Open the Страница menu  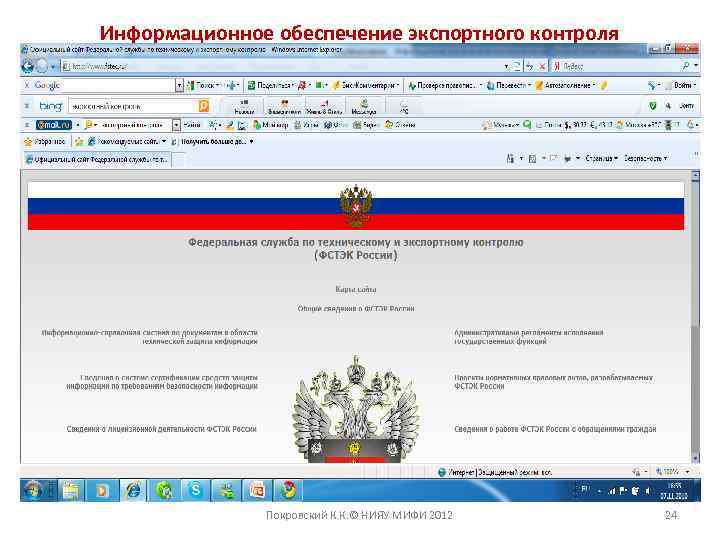coord(602,158)
